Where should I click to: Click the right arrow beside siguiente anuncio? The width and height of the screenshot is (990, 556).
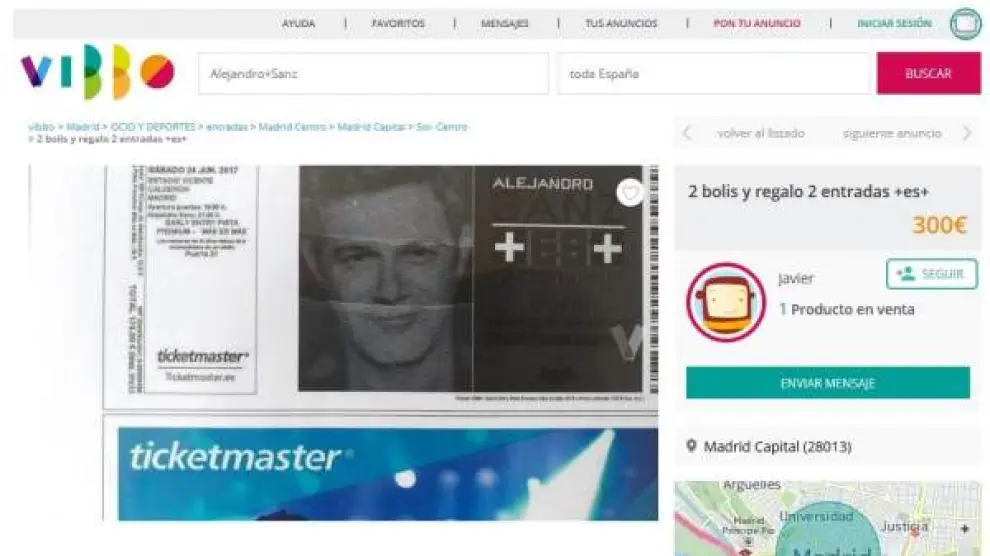pos(966,133)
